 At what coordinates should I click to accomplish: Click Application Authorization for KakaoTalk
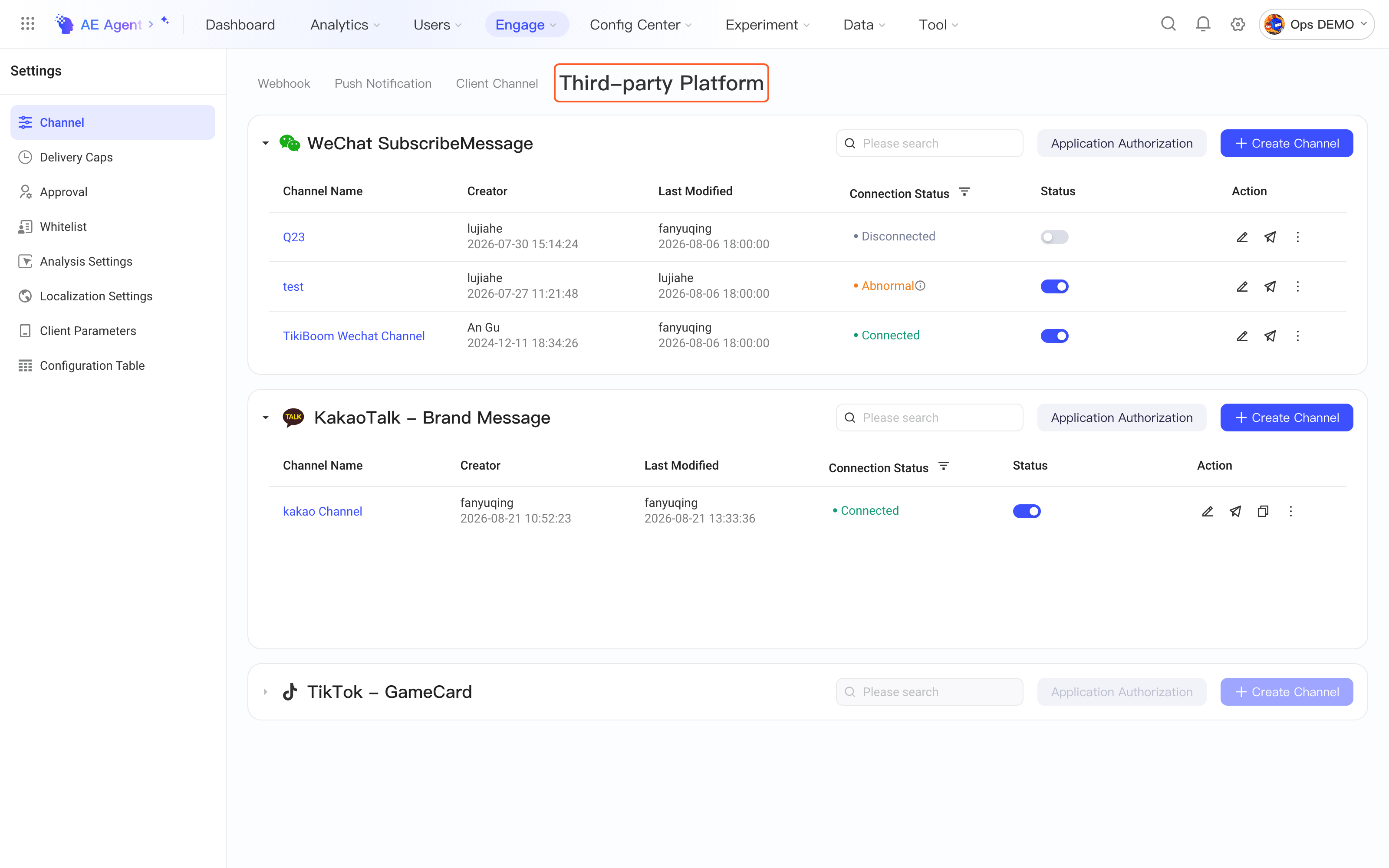coord(1122,418)
